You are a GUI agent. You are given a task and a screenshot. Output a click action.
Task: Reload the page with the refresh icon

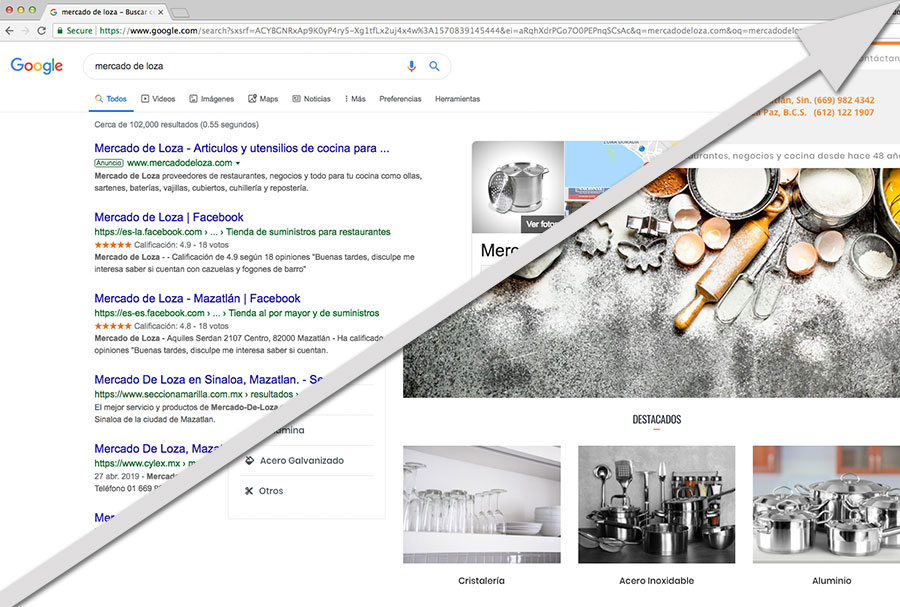click(x=41, y=30)
